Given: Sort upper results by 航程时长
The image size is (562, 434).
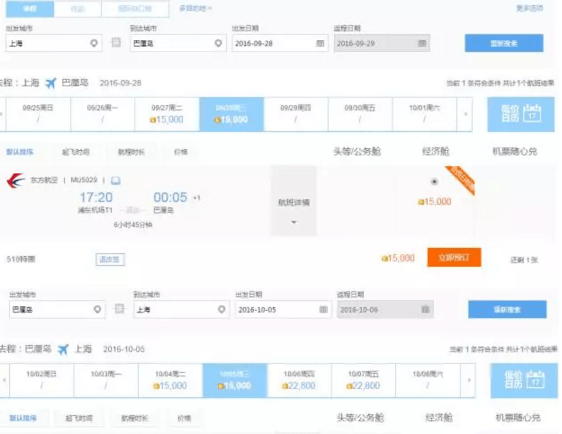Looking at the screenshot, I should coord(132,152).
